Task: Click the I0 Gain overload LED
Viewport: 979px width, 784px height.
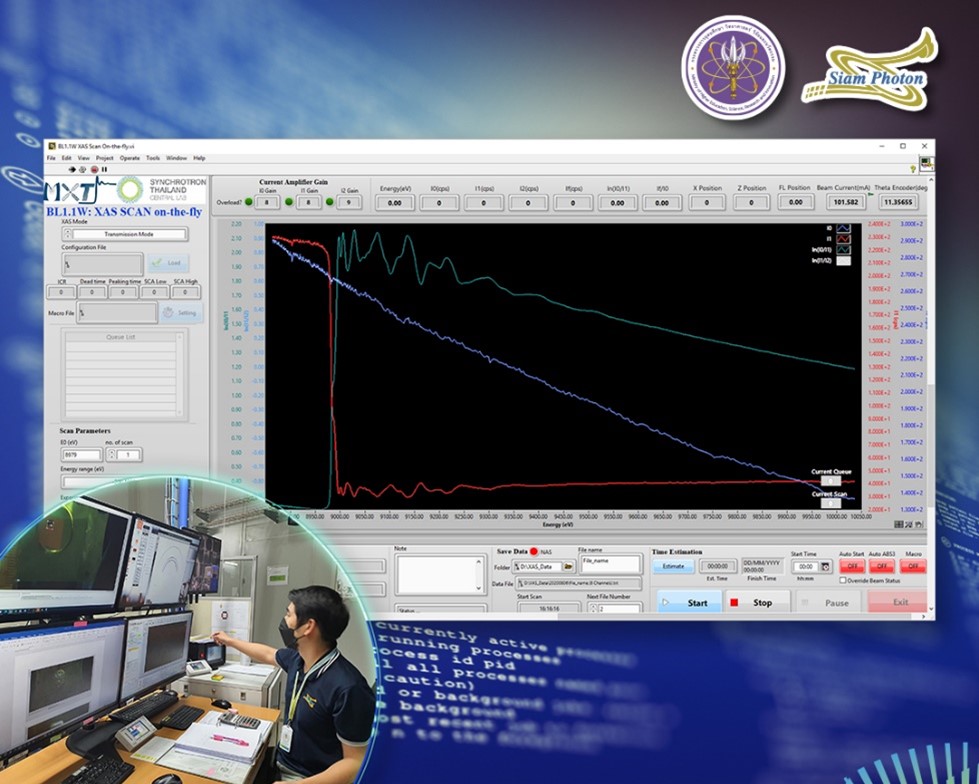Action: (249, 202)
